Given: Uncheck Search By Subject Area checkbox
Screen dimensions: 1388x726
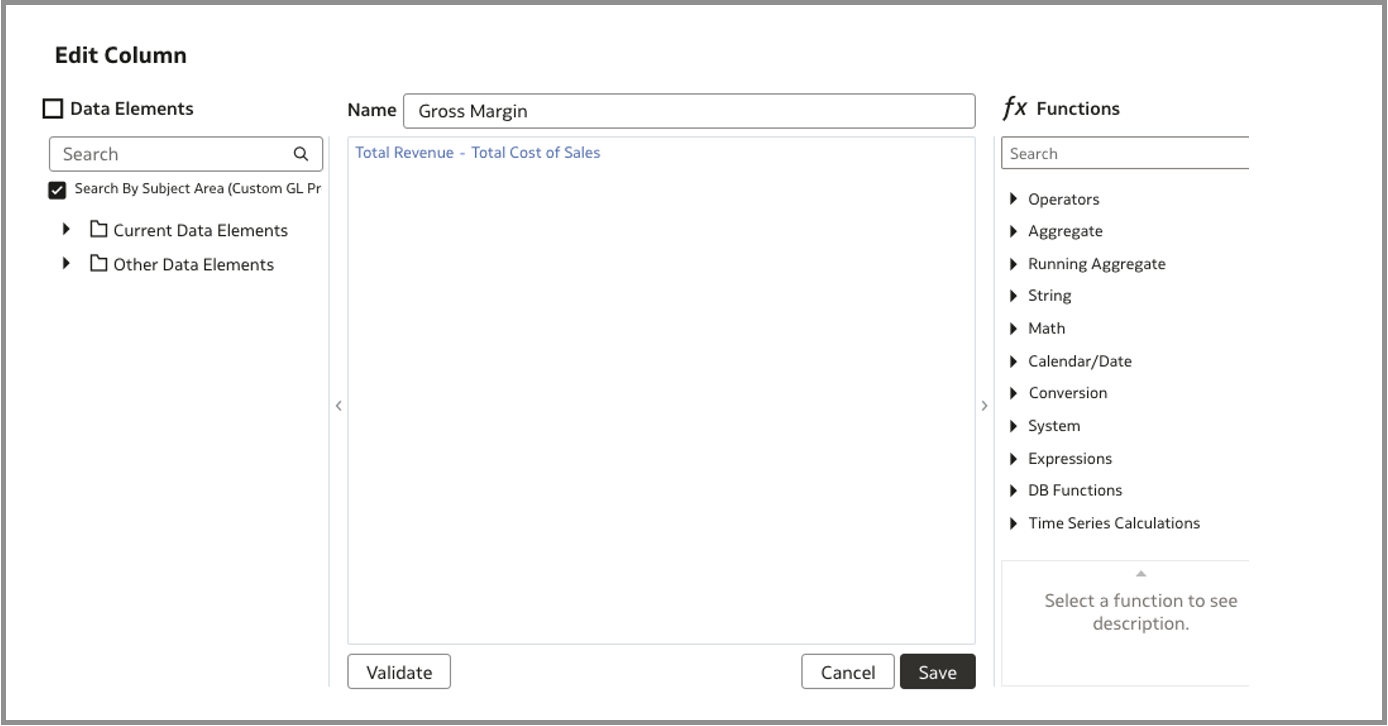Looking at the screenshot, I should coord(57,190).
